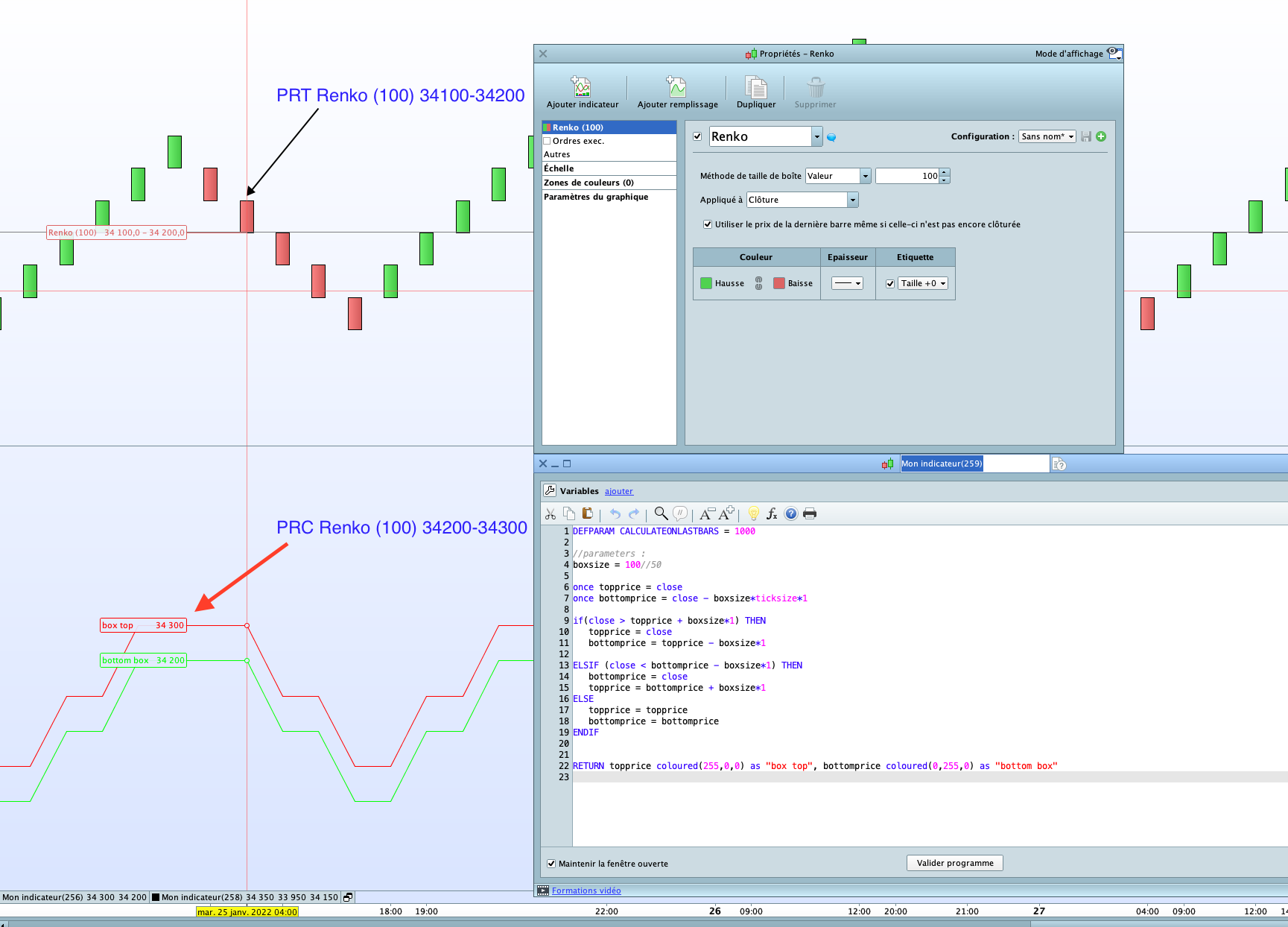Toggle the Ordres exec. checkbox

[548, 141]
